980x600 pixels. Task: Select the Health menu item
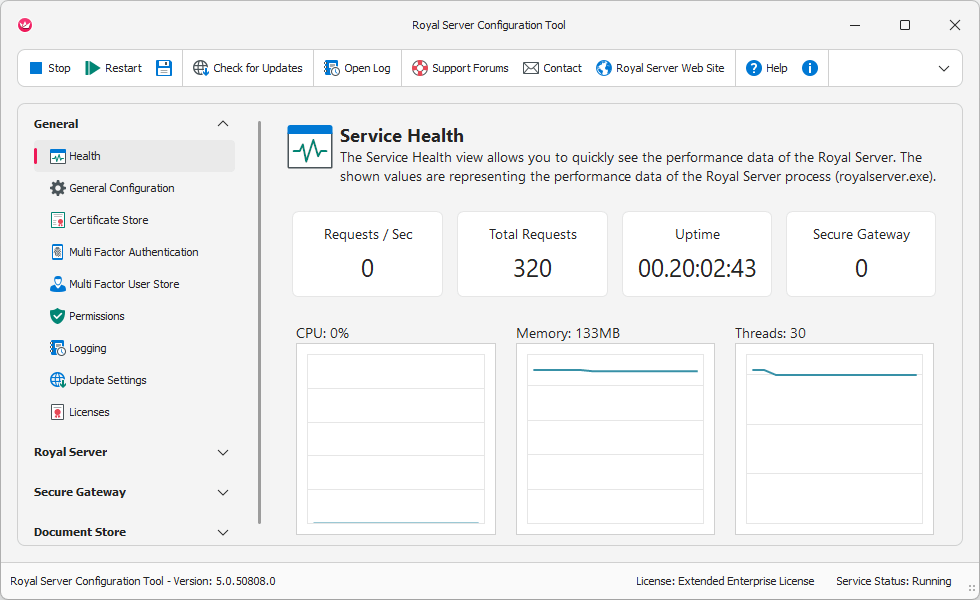coord(134,156)
